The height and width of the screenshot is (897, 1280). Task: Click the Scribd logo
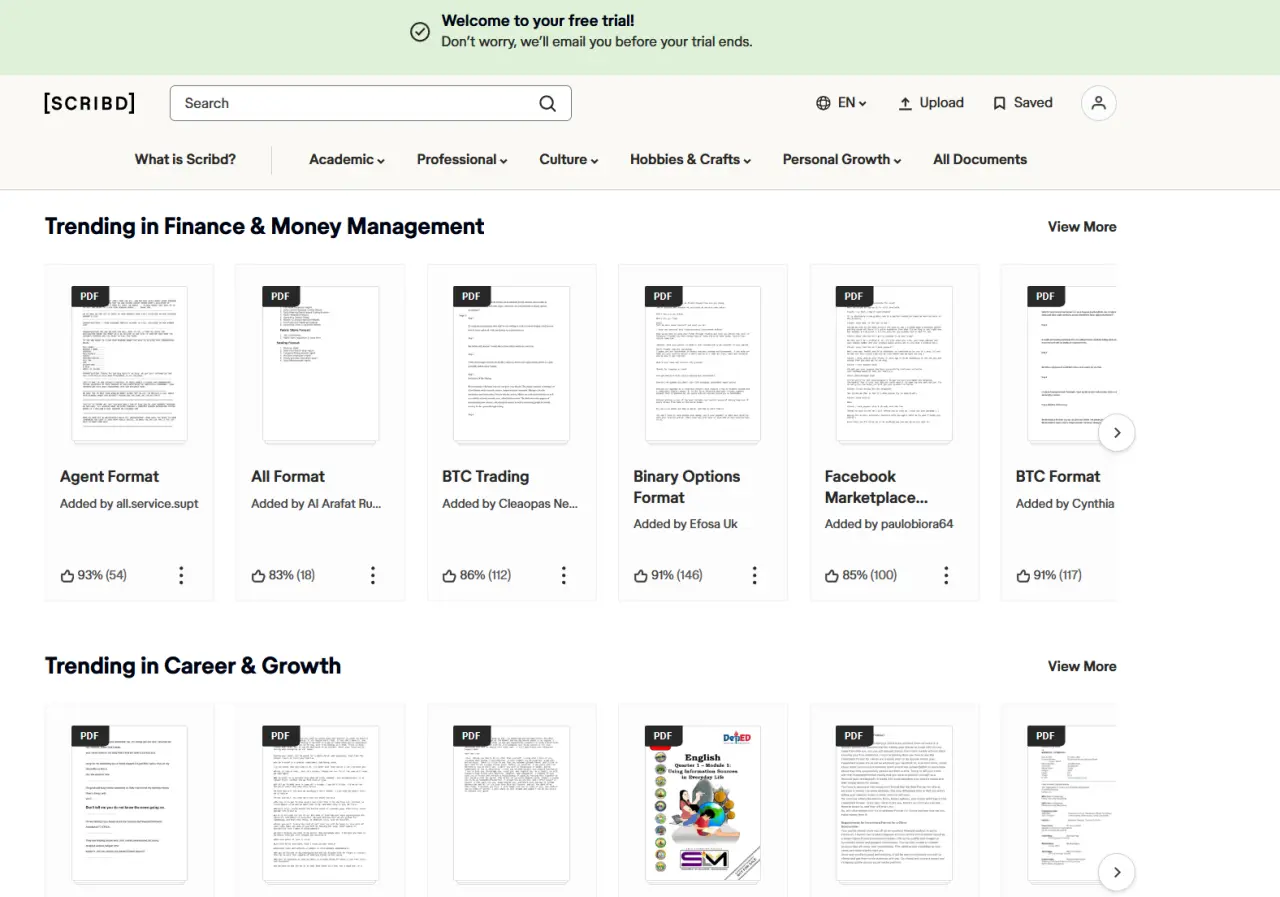(89, 103)
